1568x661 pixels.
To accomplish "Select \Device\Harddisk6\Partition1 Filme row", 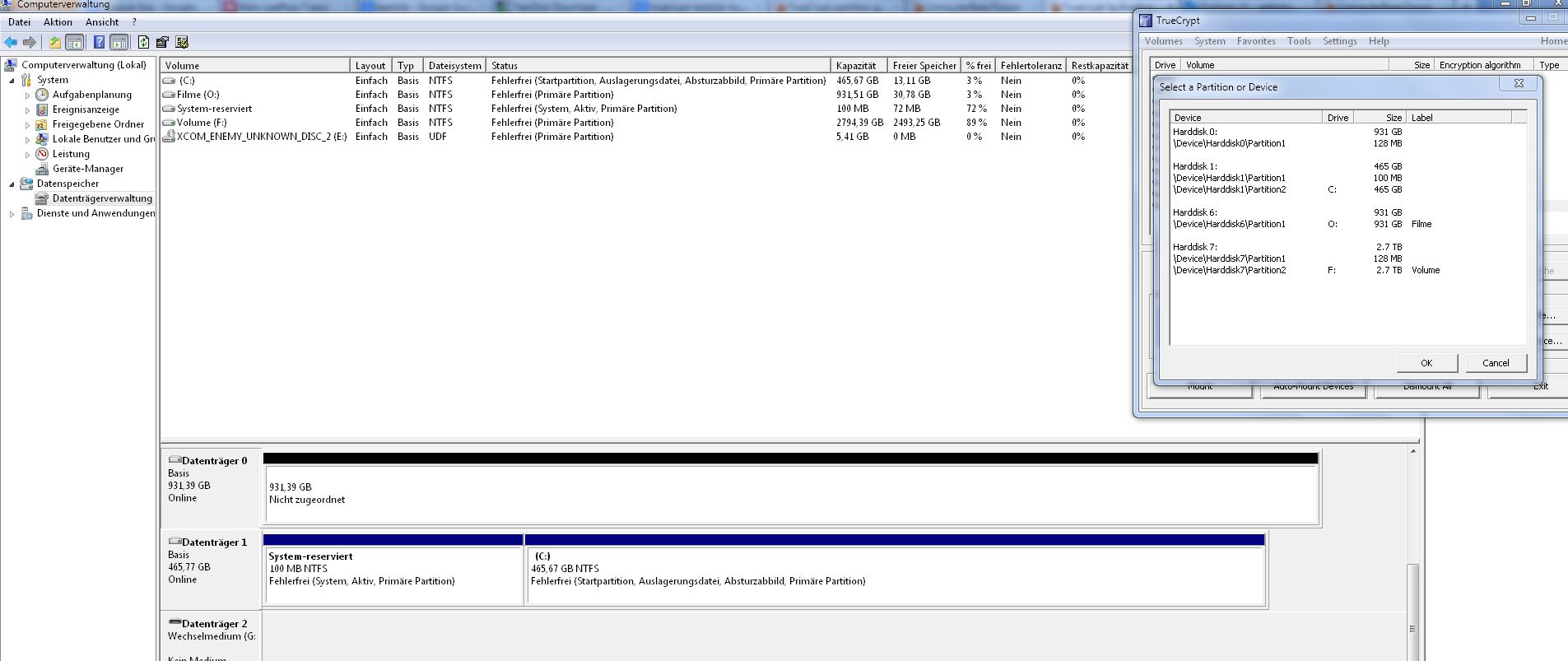I will [1347, 224].
